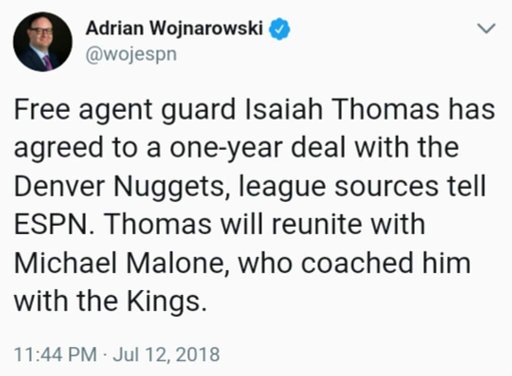The width and height of the screenshot is (512, 376).
Task: Click the word "agreed" in second line
Action: 59,148
